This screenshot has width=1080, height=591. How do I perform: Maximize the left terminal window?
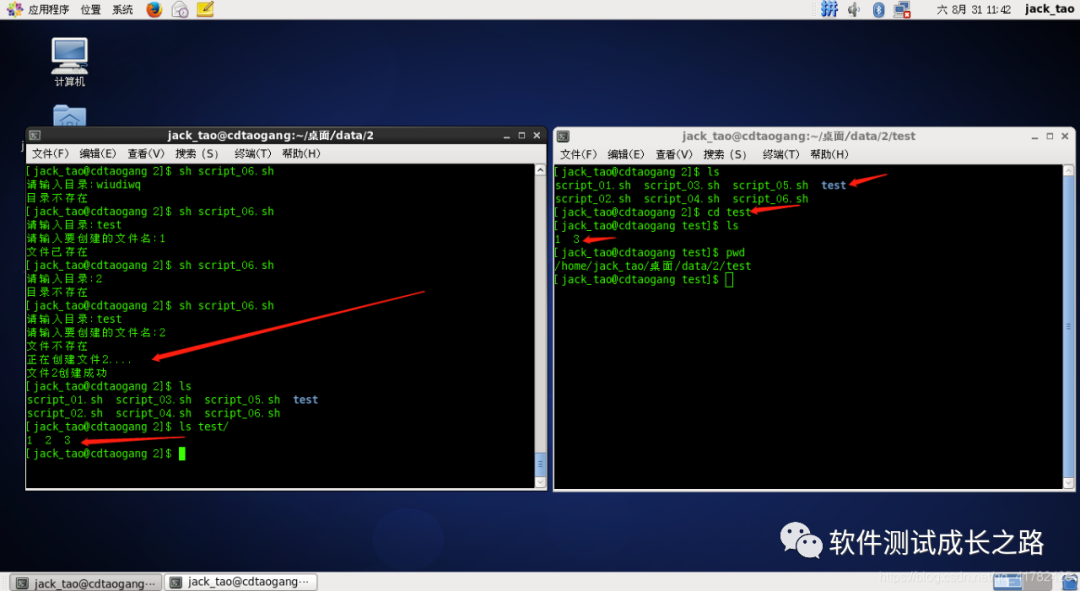(x=521, y=136)
